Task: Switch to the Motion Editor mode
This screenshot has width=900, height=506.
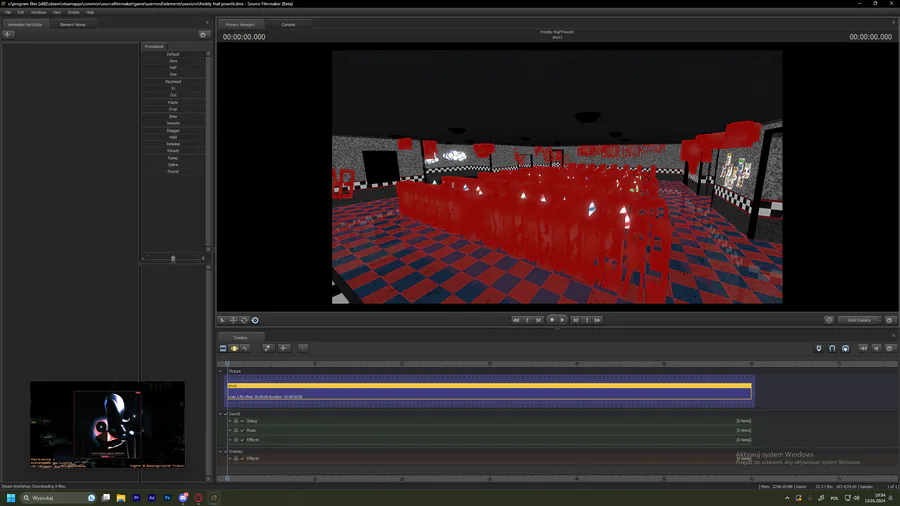Action: [x=234, y=348]
